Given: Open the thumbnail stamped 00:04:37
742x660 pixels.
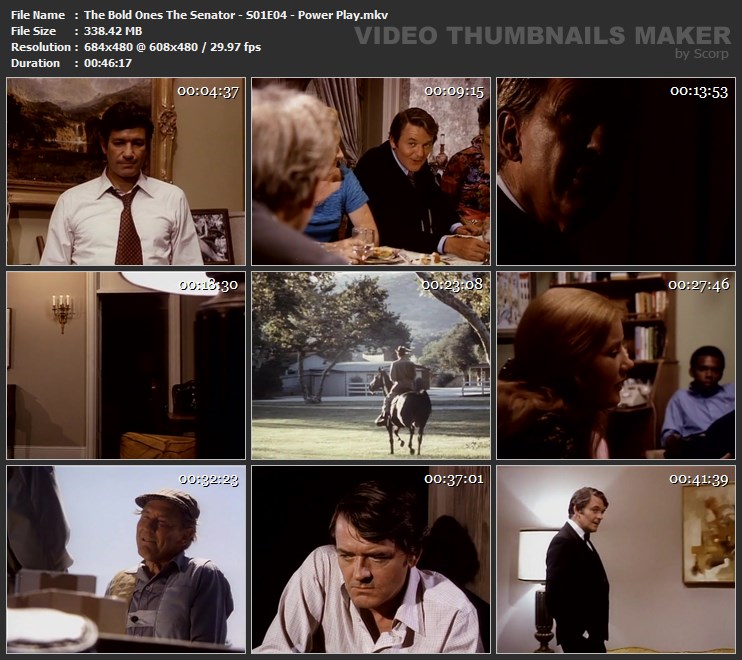Looking at the screenshot, I should (x=126, y=171).
